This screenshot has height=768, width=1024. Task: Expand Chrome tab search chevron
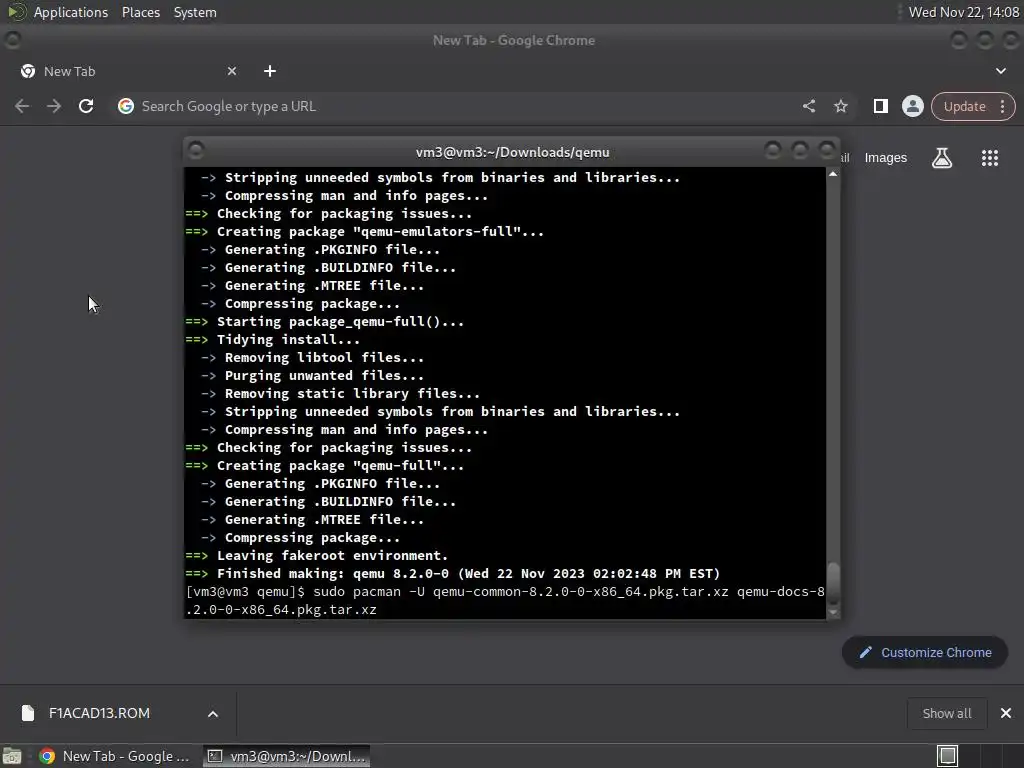click(1000, 71)
